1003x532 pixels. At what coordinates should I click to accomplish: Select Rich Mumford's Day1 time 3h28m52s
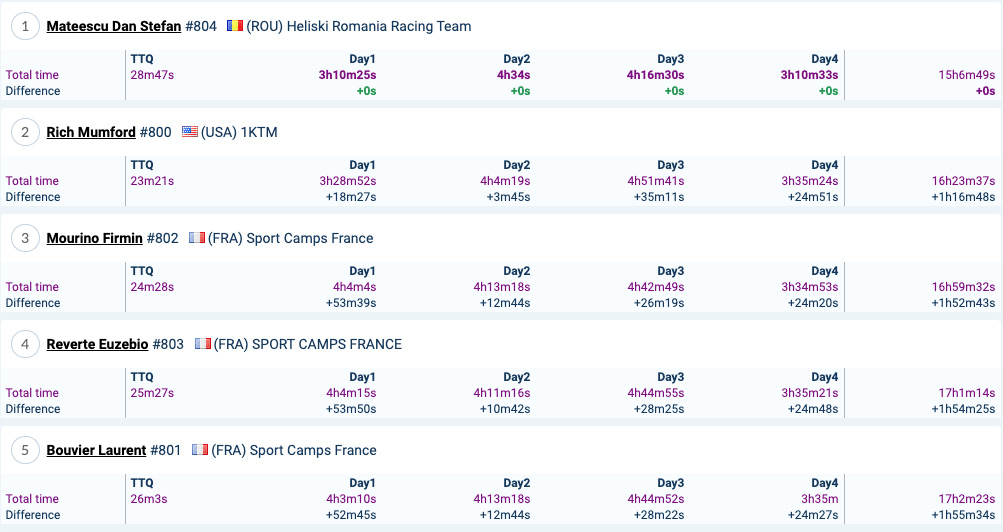tap(348, 181)
